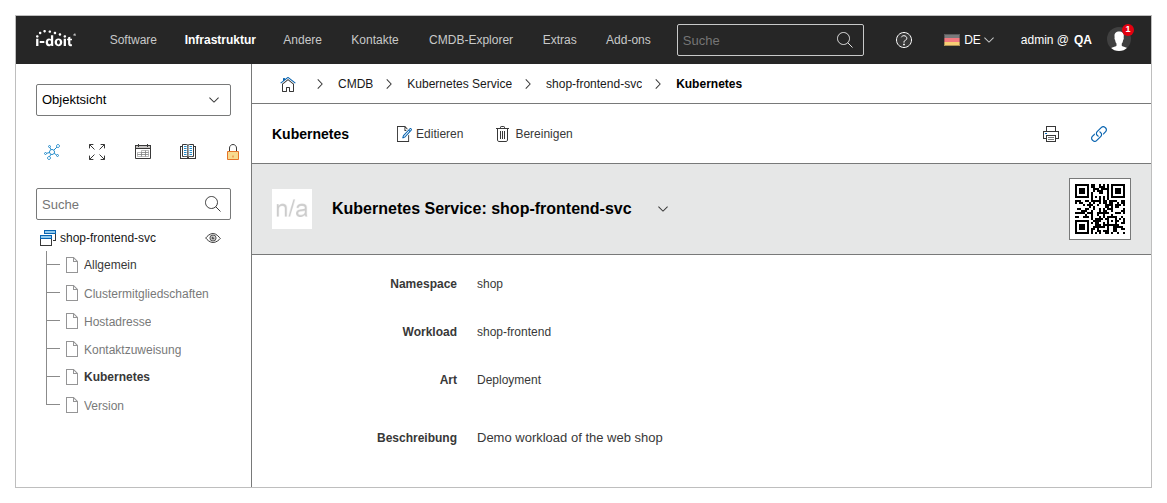Click the print icon

[x=1050, y=134]
